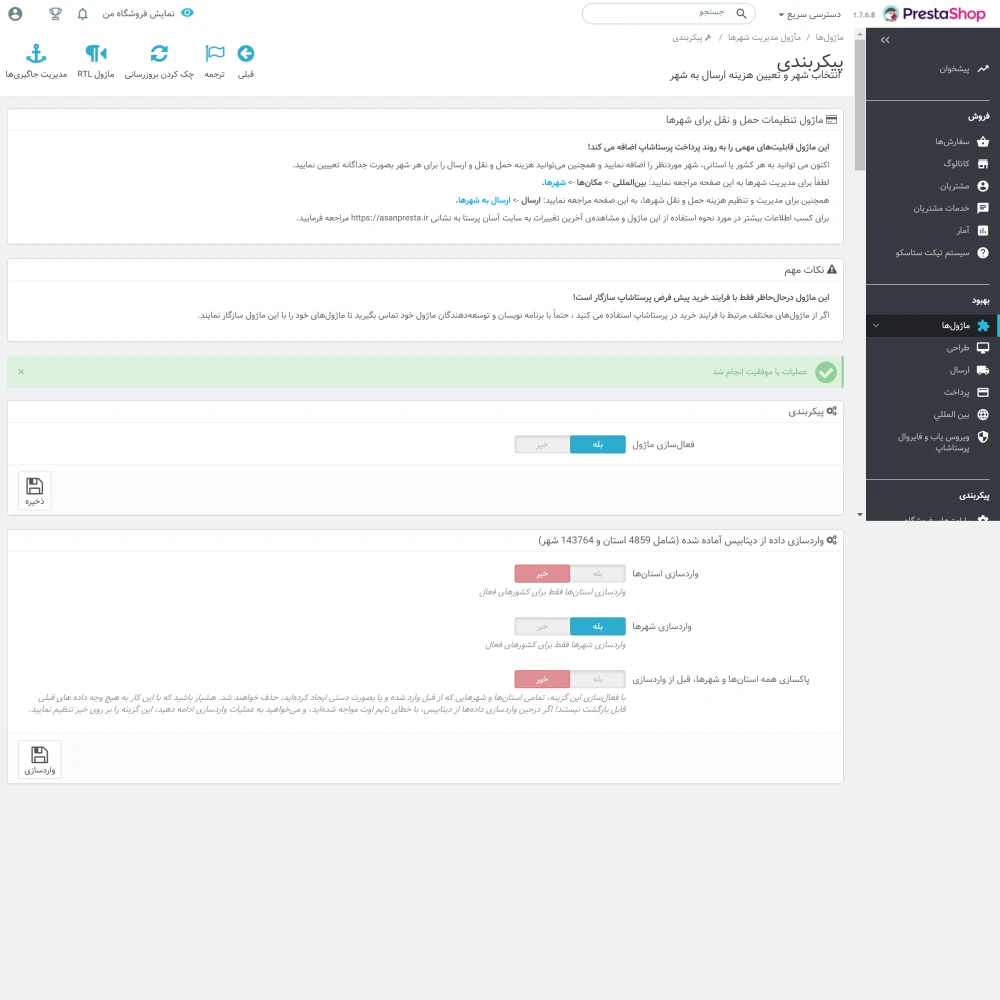Click the مدیریت جاگیری‌ها anchor icon
Viewport: 1000px width, 1000px height.
(36, 54)
